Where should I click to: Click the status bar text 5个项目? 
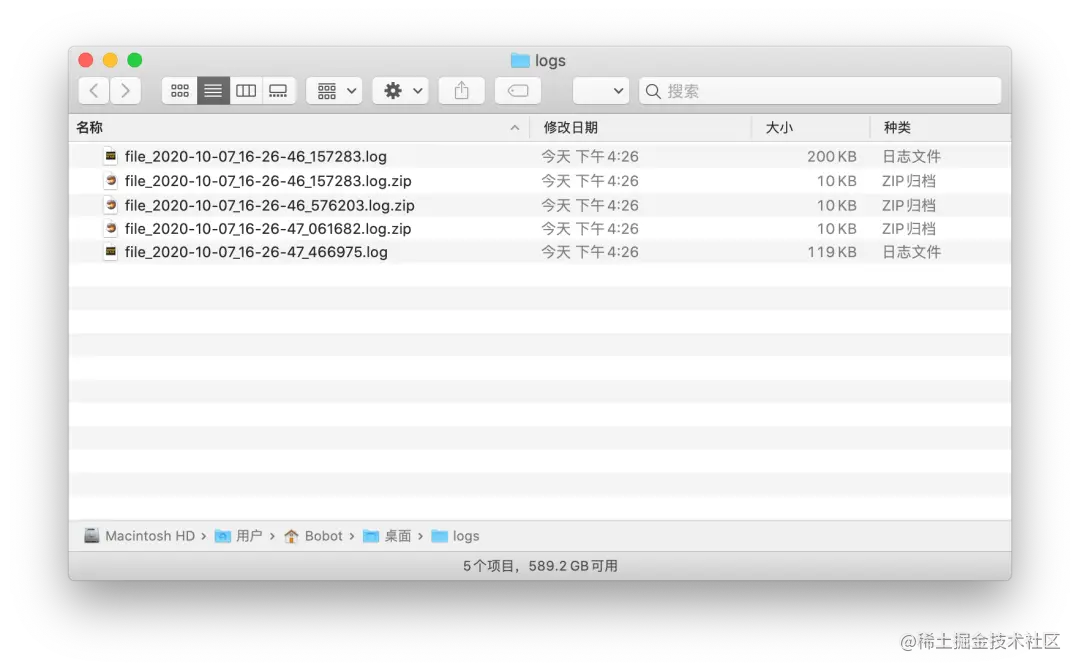coord(488,566)
